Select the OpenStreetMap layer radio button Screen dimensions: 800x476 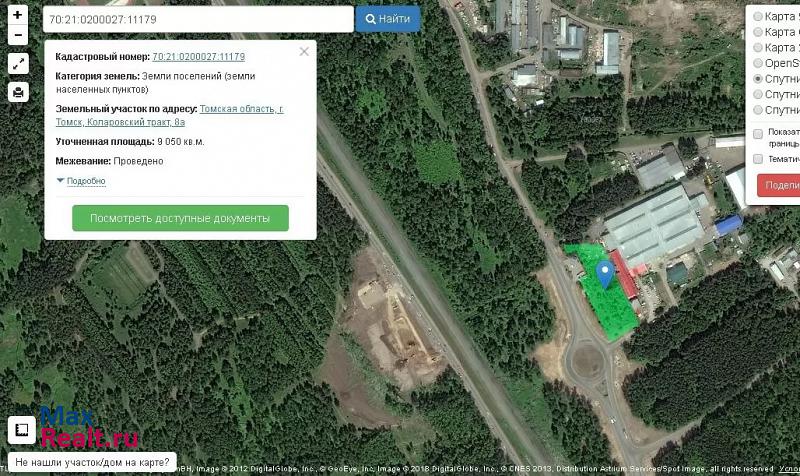point(758,63)
